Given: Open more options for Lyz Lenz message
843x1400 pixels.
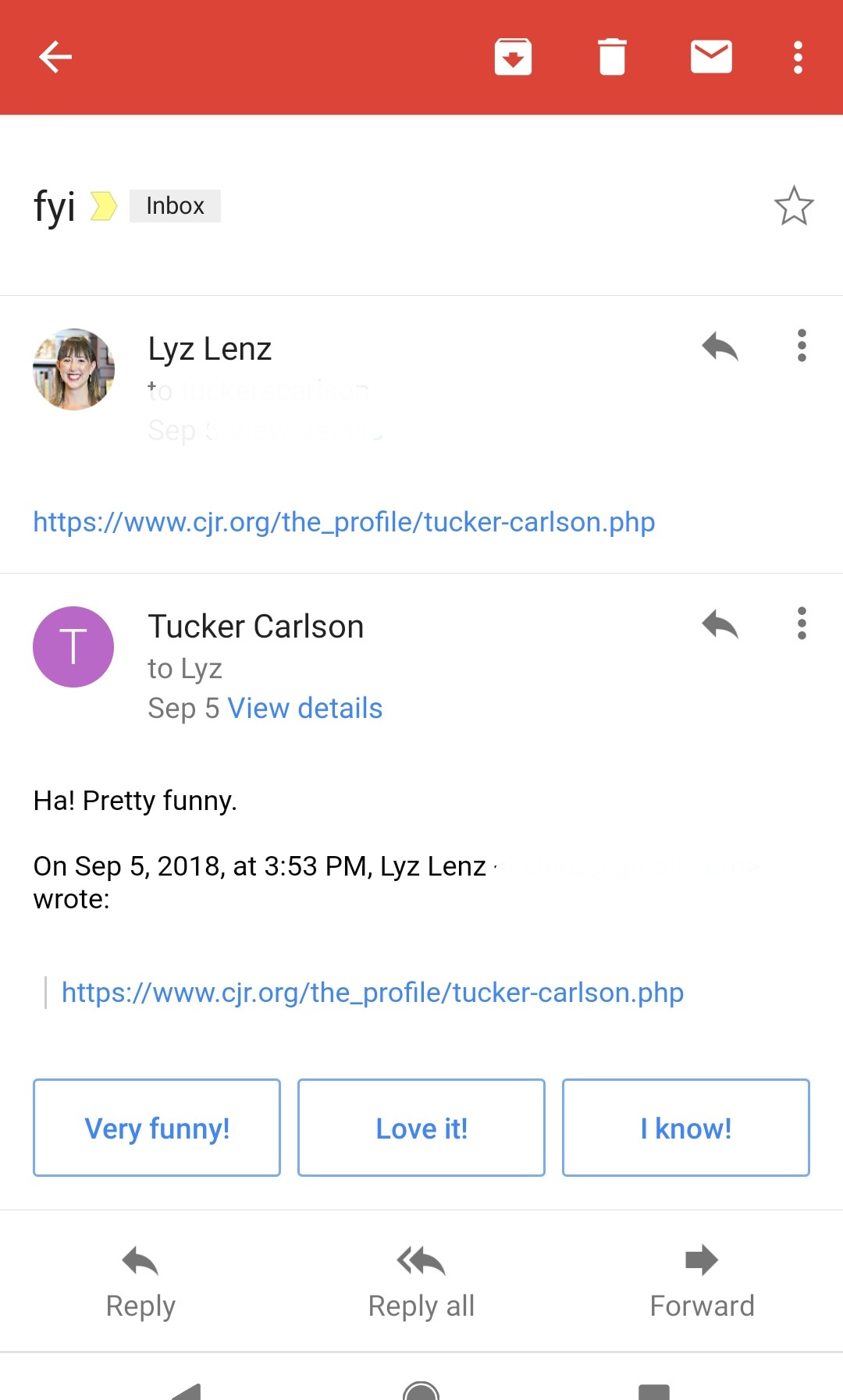Looking at the screenshot, I should (802, 346).
